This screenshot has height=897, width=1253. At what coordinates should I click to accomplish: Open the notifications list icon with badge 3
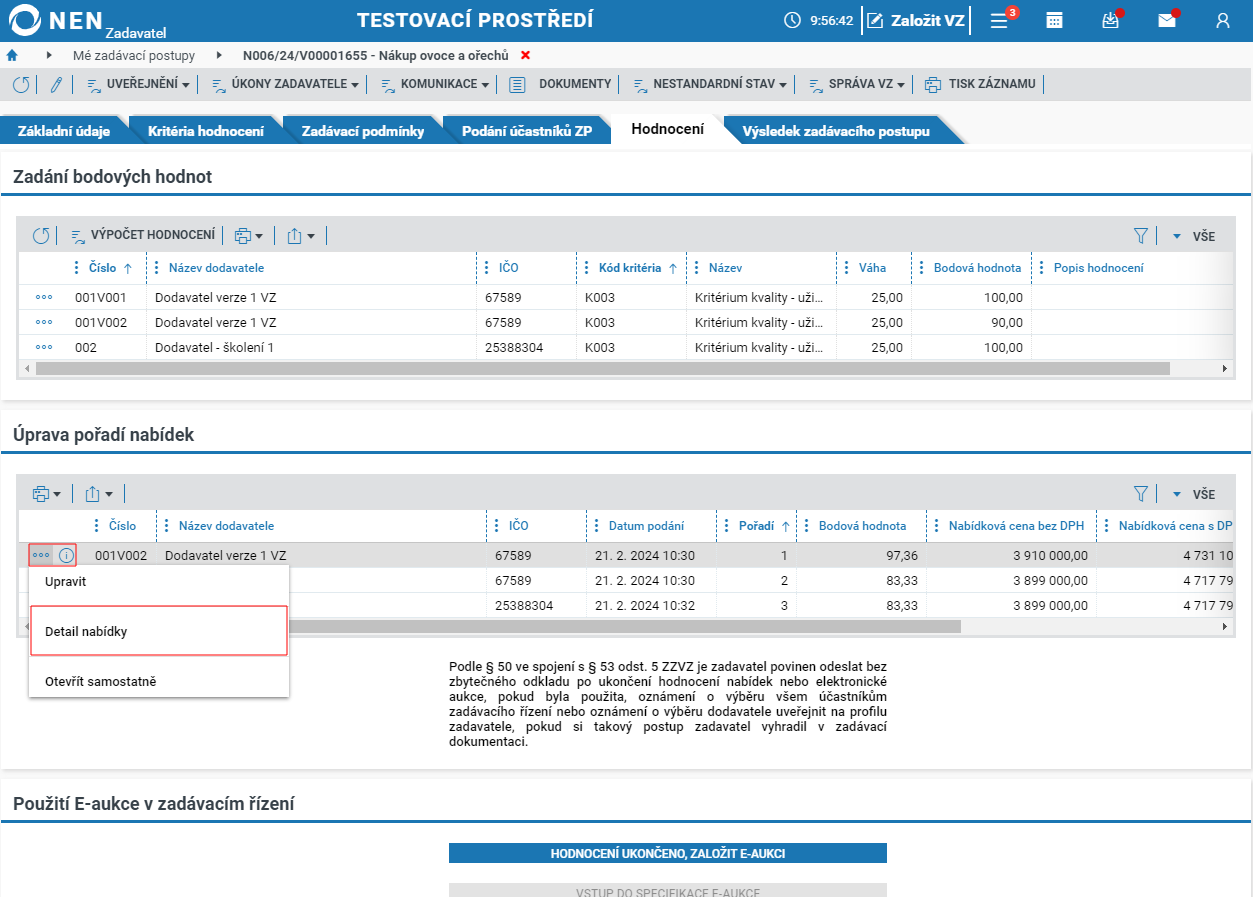[999, 20]
